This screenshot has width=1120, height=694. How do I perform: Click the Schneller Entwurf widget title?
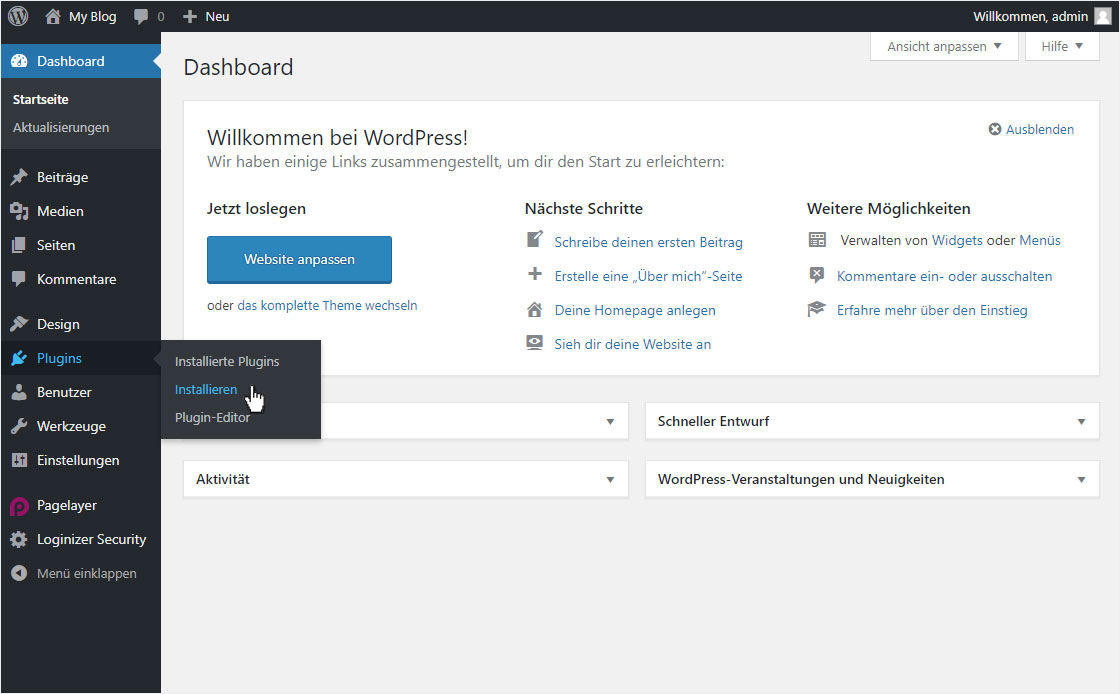pyautogui.click(x=714, y=421)
